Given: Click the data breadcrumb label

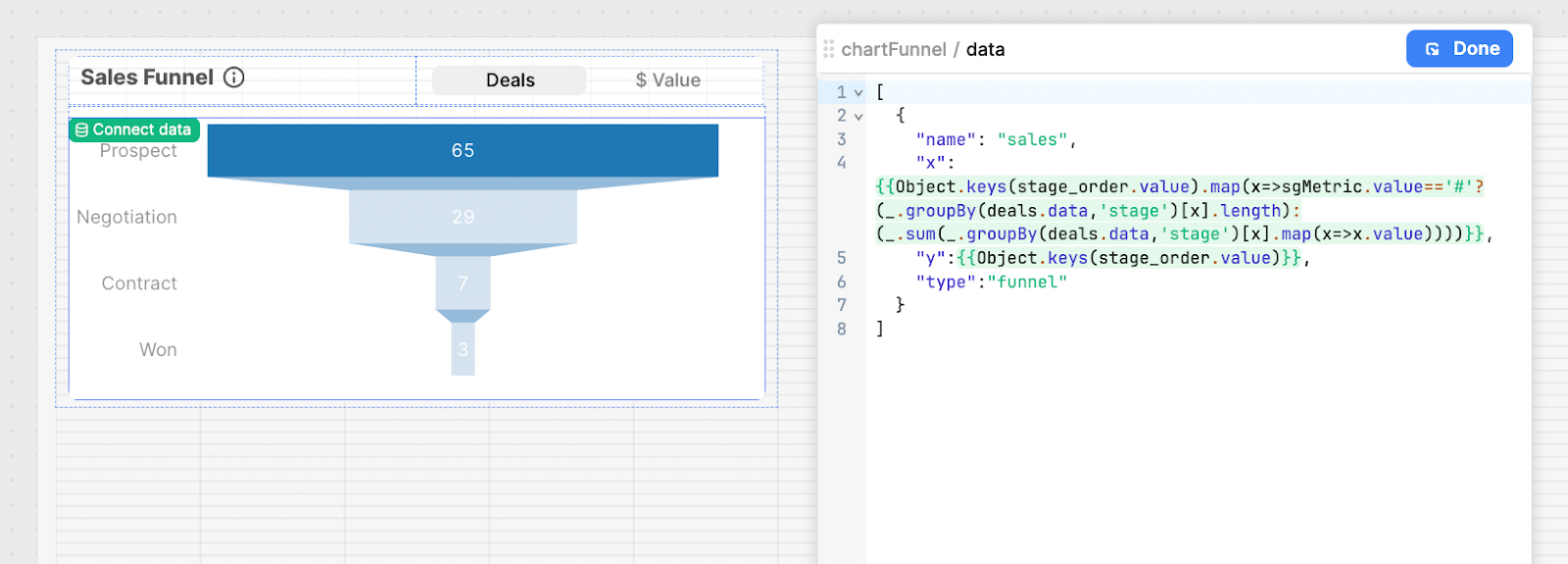Looking at the screenshot, I should pos(985,49).
